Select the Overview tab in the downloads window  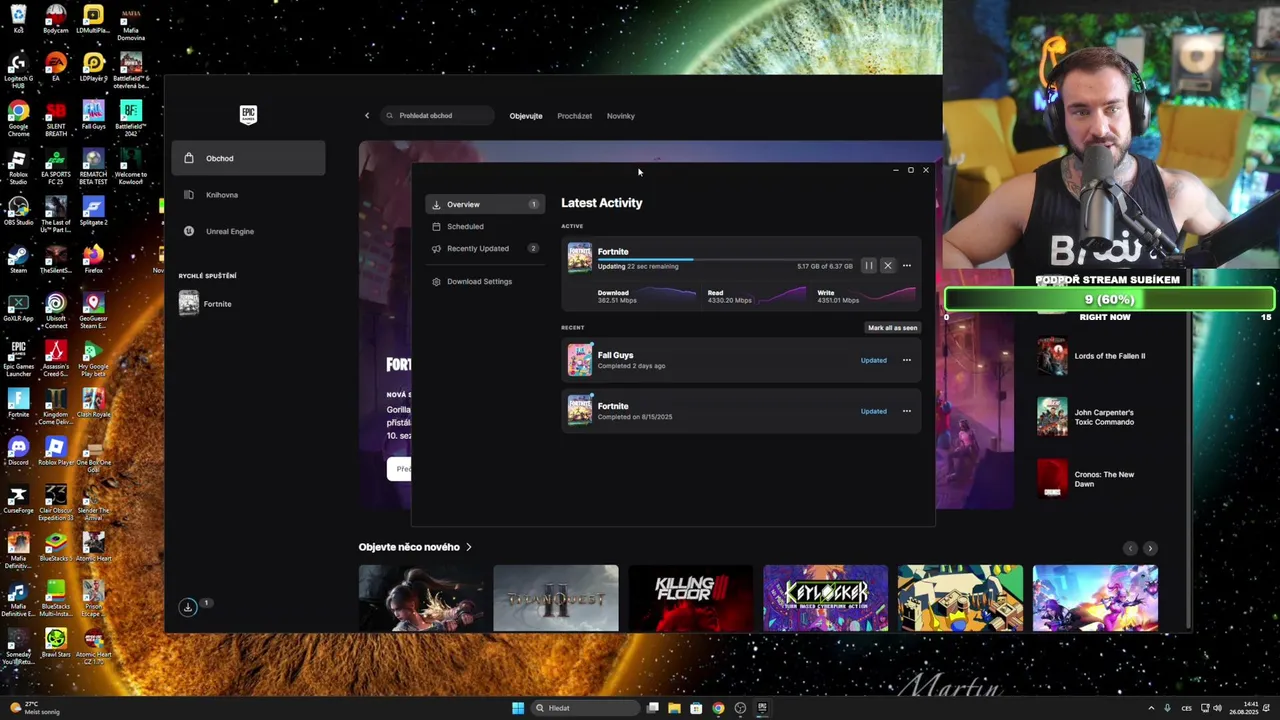click(x=485, y=204)
